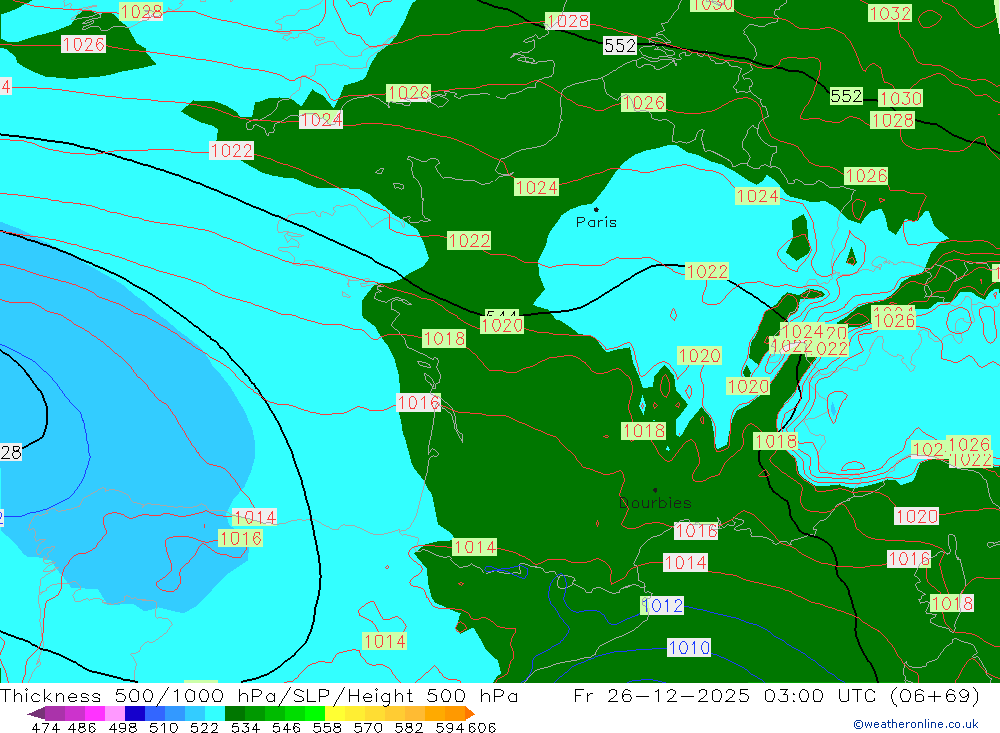
Task: Click legend value 486
Action: [82, 727]
